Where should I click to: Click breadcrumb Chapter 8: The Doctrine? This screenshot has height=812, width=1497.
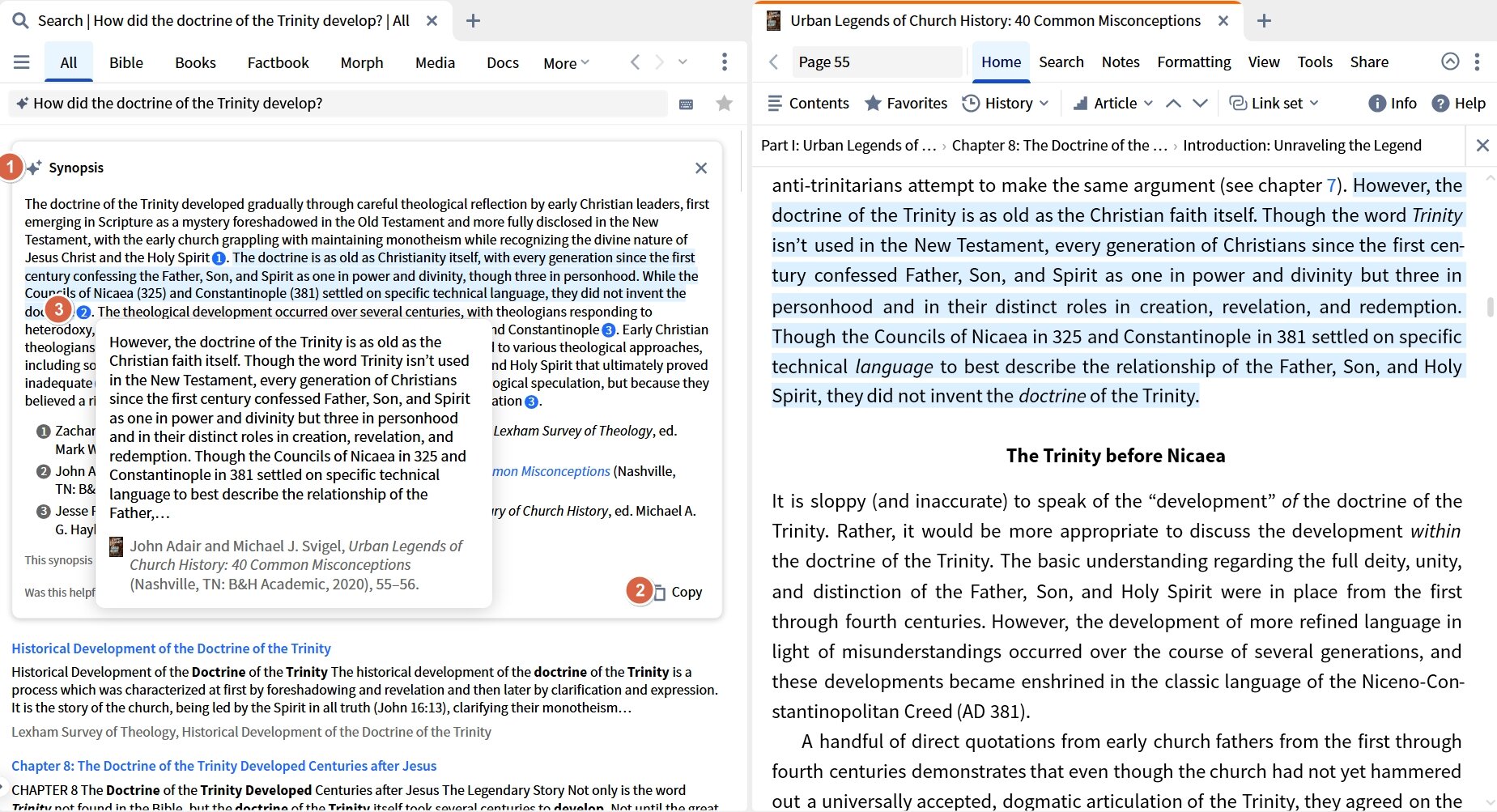1059,145
